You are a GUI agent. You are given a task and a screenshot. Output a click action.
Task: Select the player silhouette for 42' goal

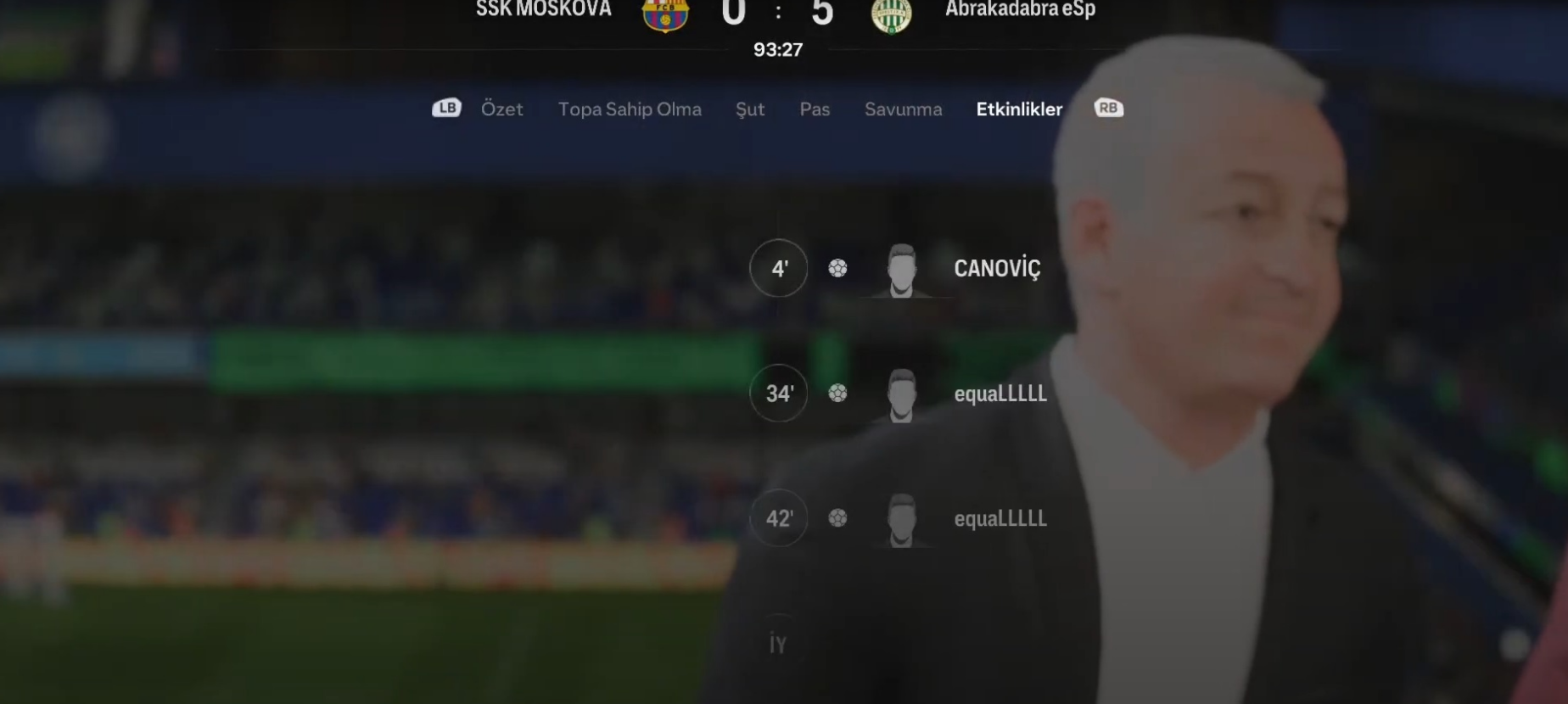(x=901, y=520)
